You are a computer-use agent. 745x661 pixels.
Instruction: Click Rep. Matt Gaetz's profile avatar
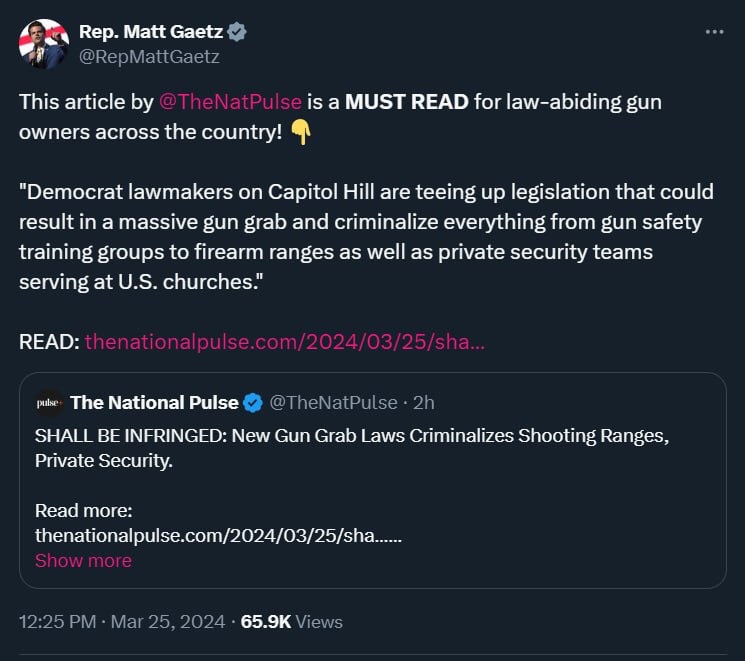(x=43, y=44)
